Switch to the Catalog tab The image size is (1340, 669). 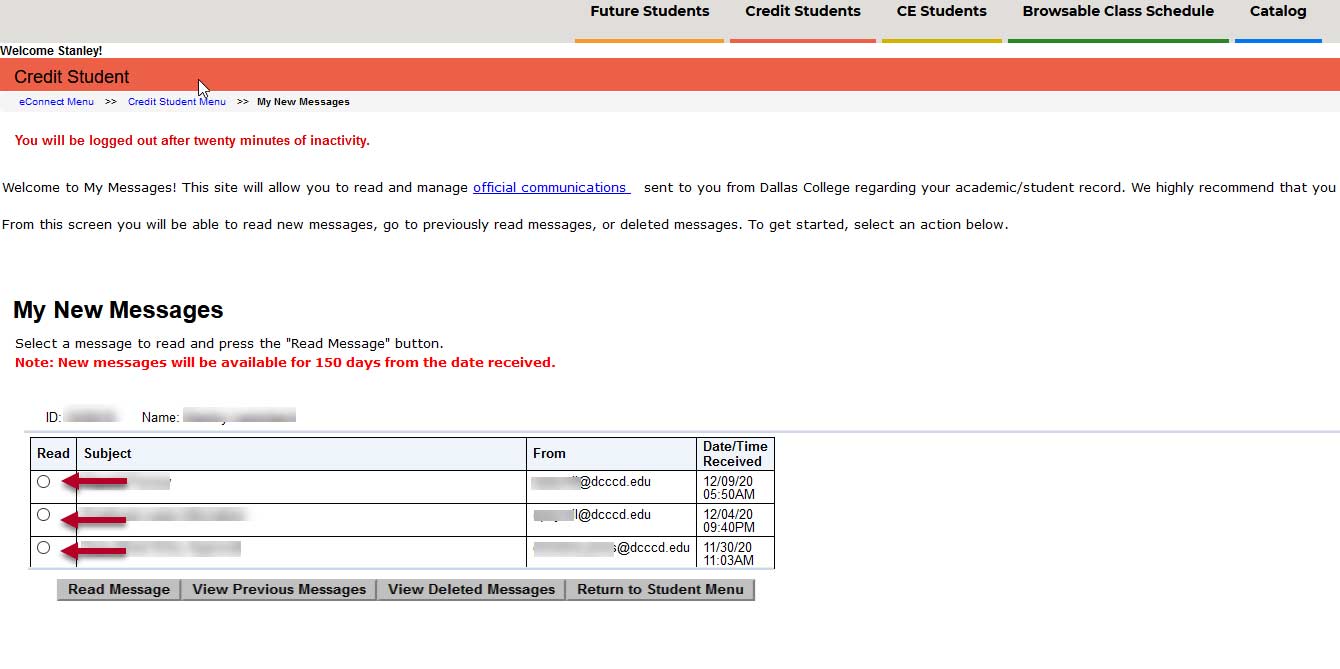pos(1277,11)
